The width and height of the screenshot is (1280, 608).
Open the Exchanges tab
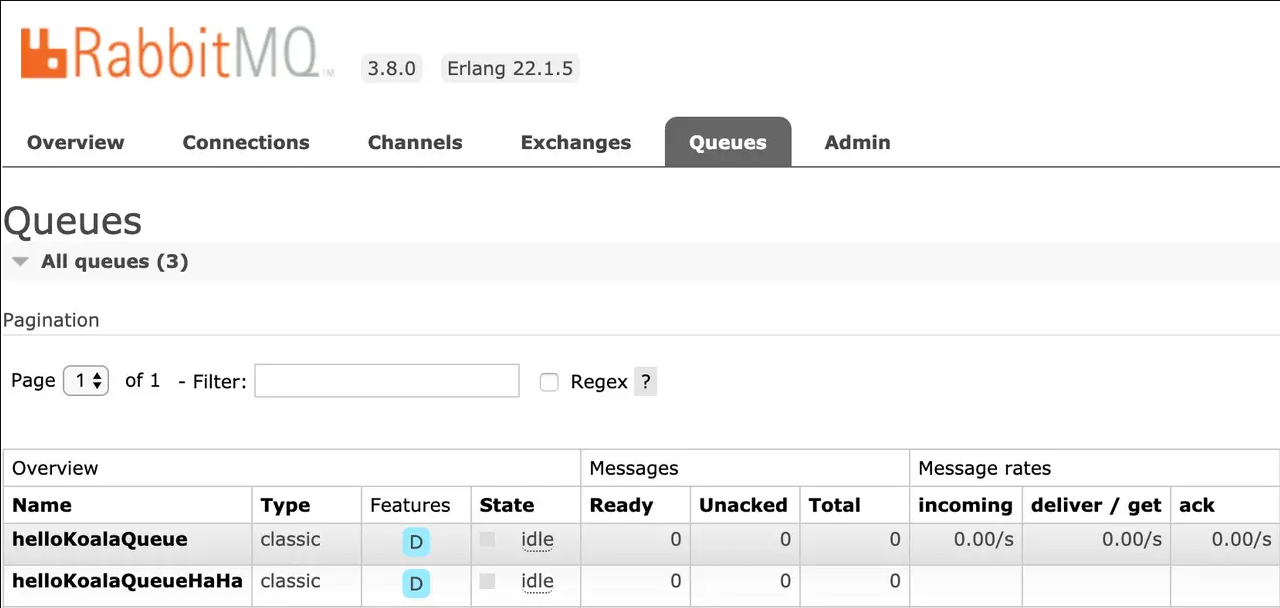pyautogui.click(x=576, y=142)
